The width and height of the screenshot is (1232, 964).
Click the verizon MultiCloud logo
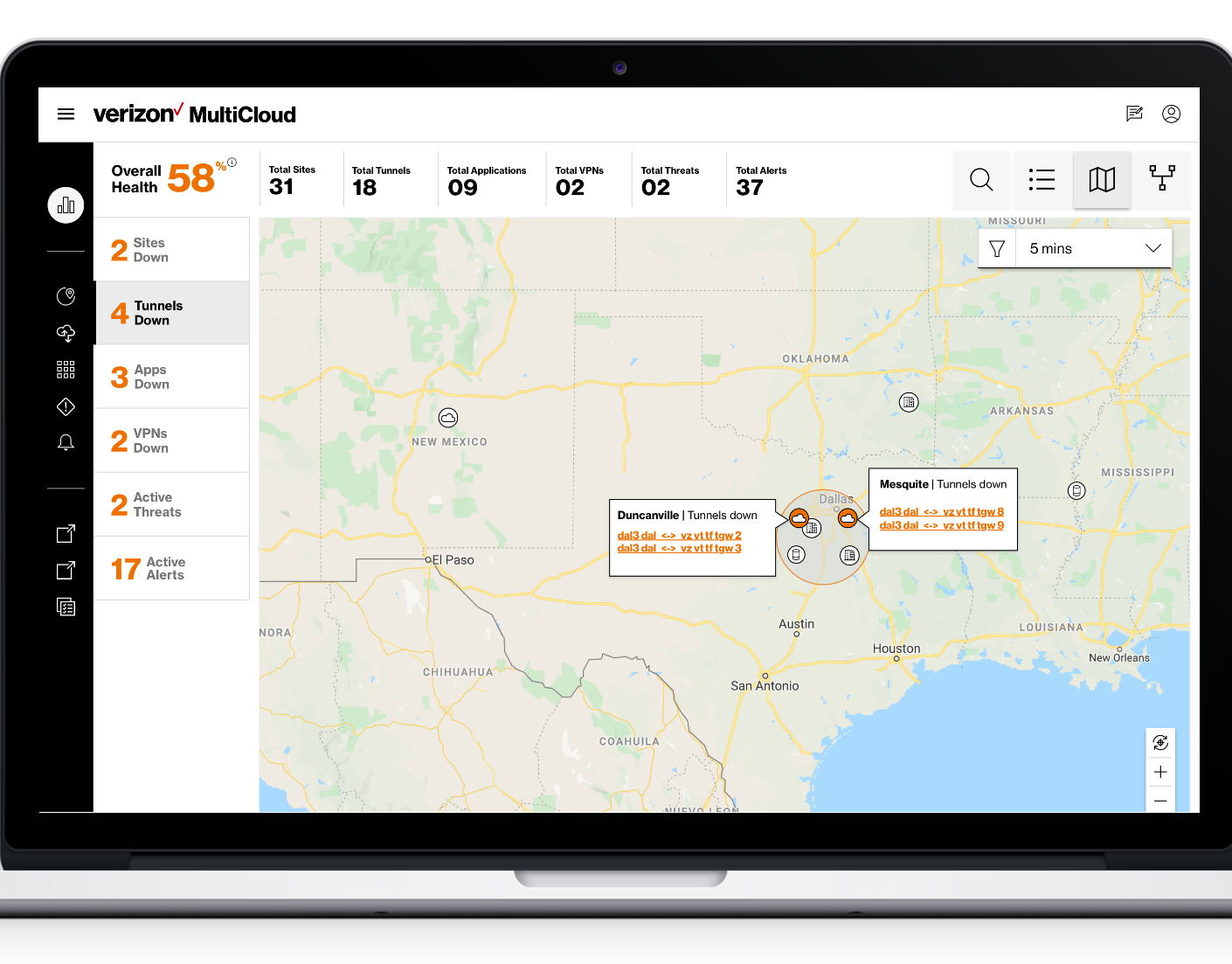(x=194, y=114)
